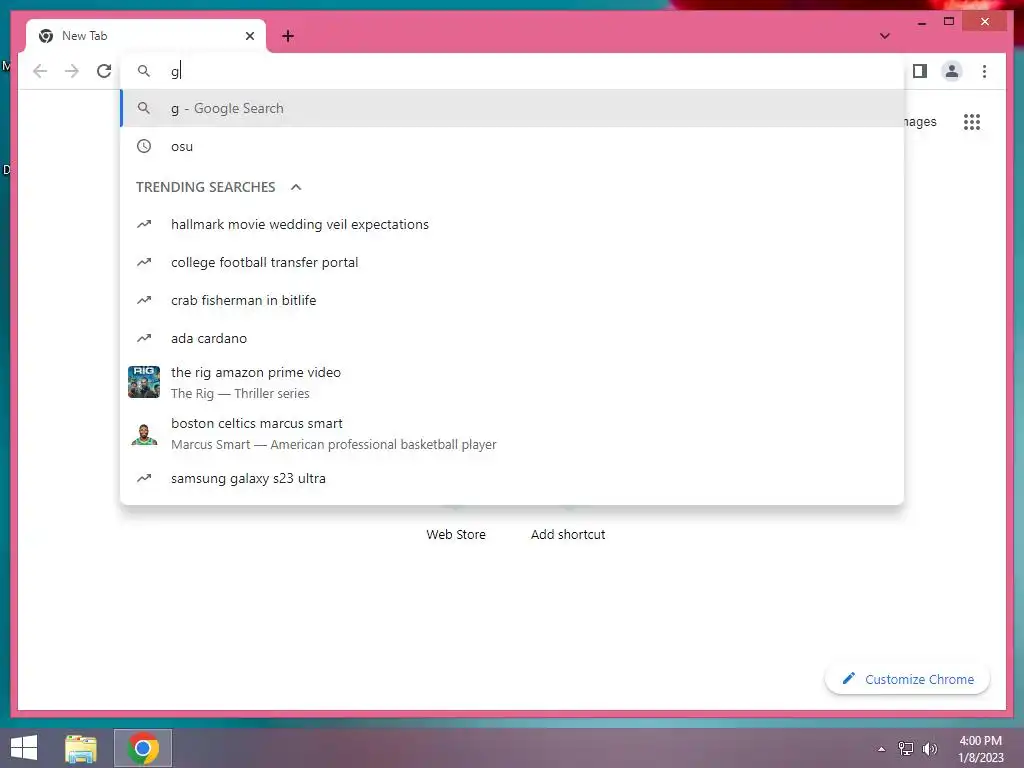Screen dimensions: 1024x768
Task: Open the profile avatar menu
Action: [952, 71]
